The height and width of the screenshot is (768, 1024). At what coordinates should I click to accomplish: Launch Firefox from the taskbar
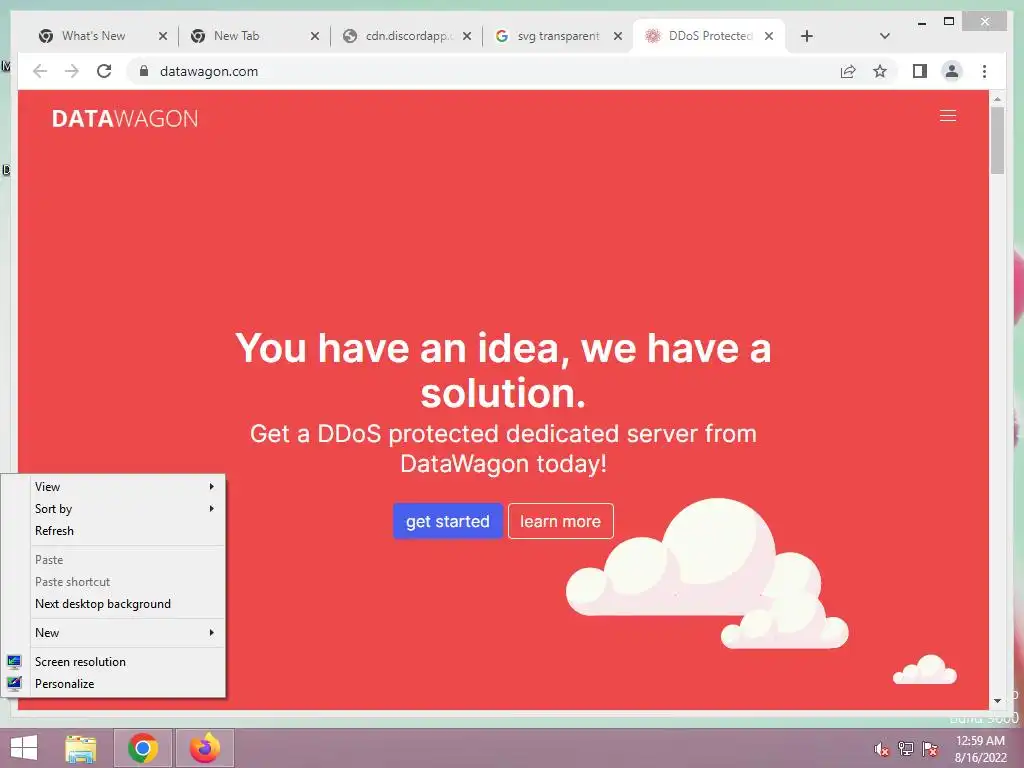tap(205, 748)
